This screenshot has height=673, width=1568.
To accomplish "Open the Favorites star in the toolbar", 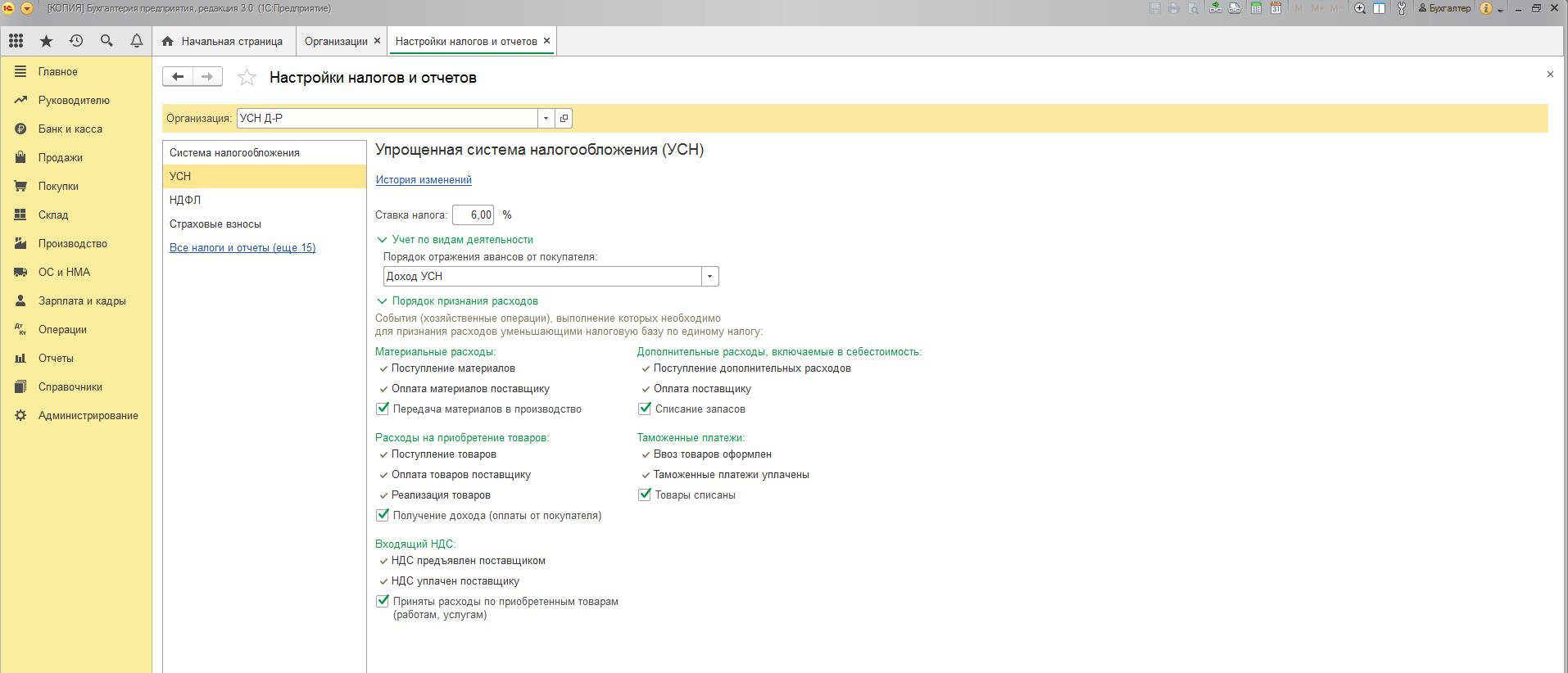I will [46, 41].
